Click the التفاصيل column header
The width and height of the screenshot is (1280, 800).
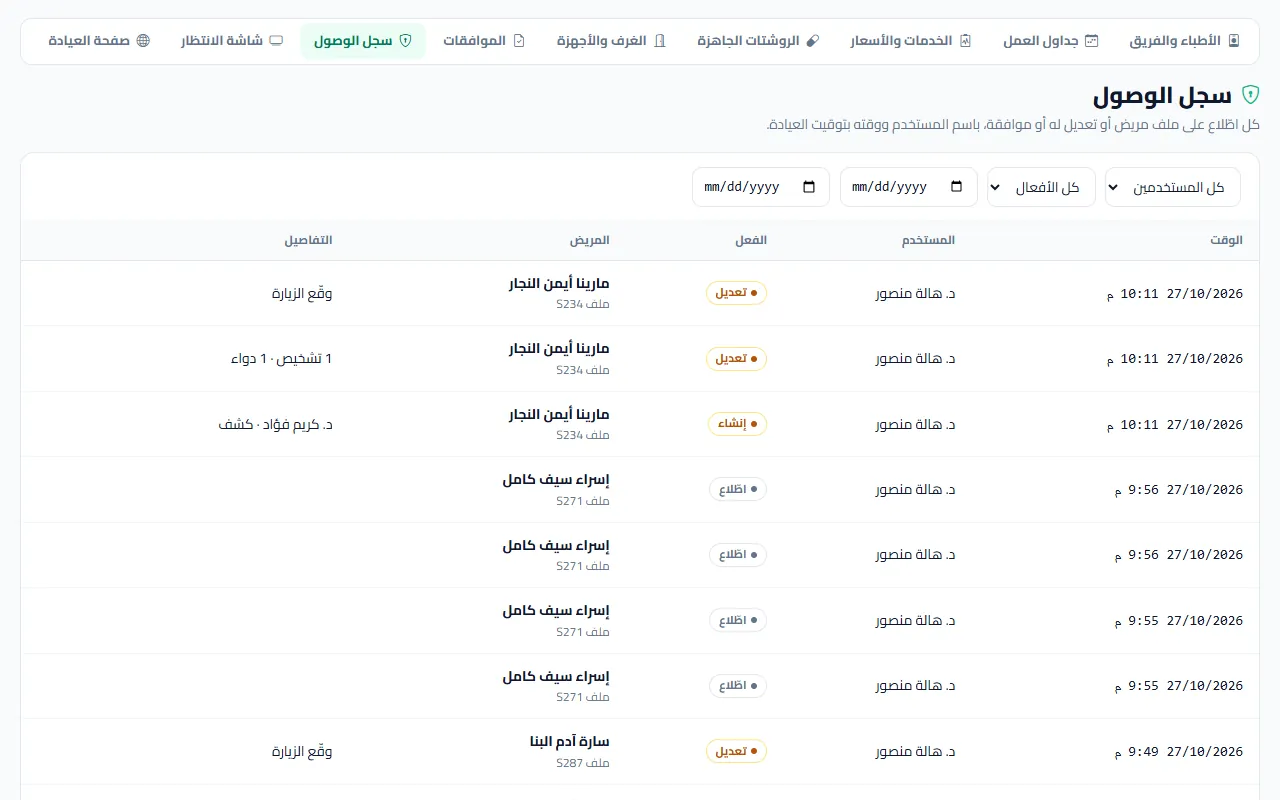point(308,240)
